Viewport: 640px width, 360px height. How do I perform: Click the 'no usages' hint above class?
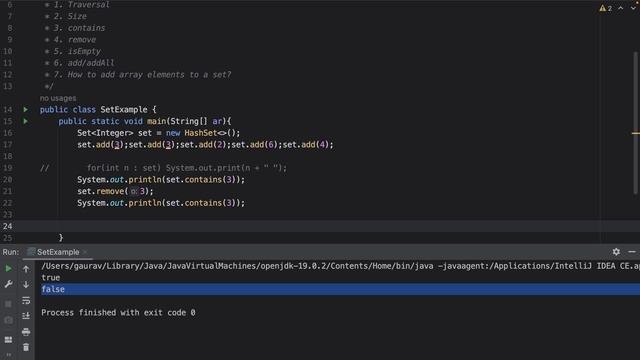pyautogui.click(x=58, y=98)
